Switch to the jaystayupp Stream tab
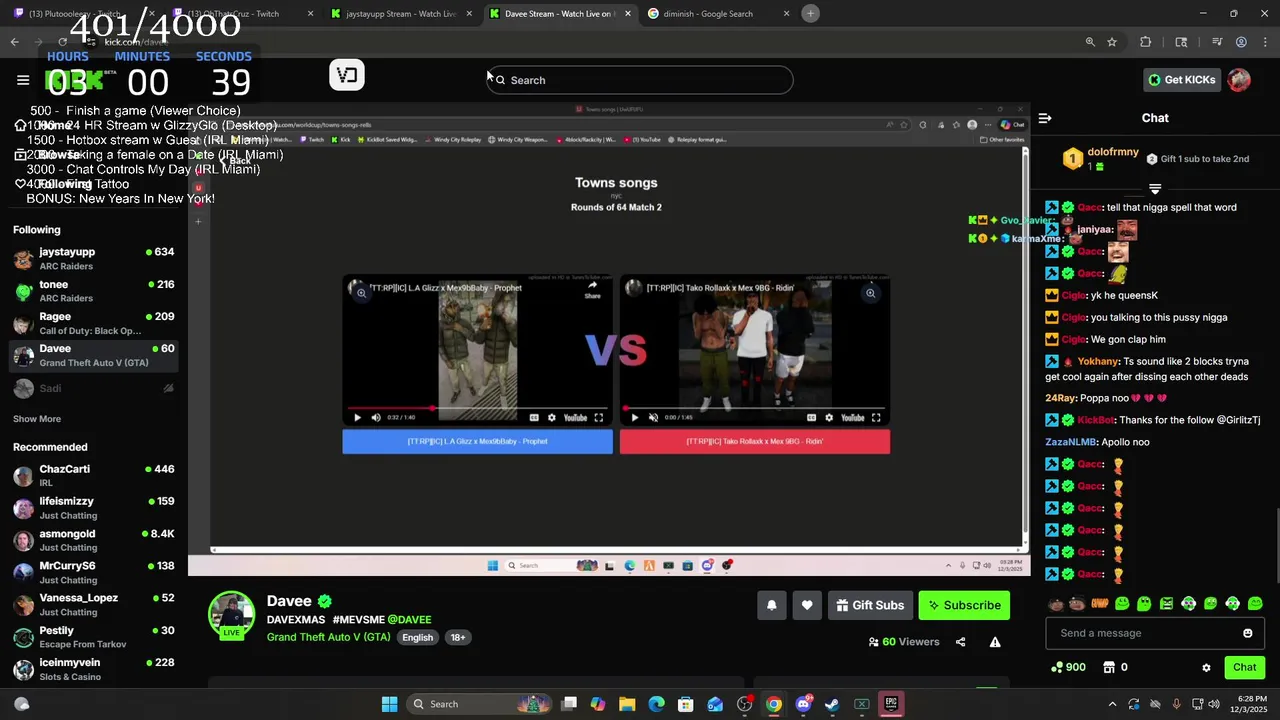Screen dimensions: 1280x720 401,14
